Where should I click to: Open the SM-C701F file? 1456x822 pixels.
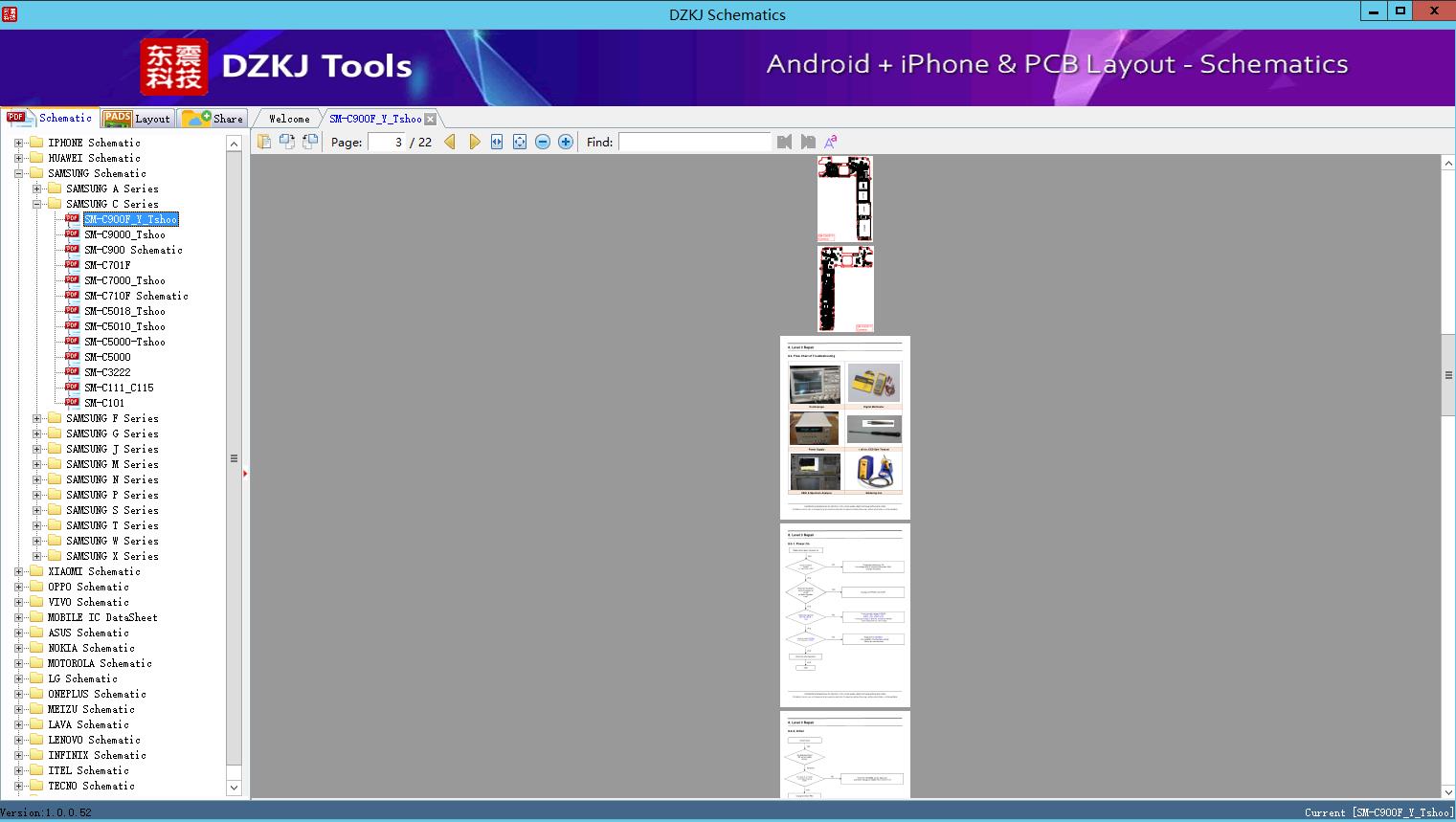click(x=107, y=265)
